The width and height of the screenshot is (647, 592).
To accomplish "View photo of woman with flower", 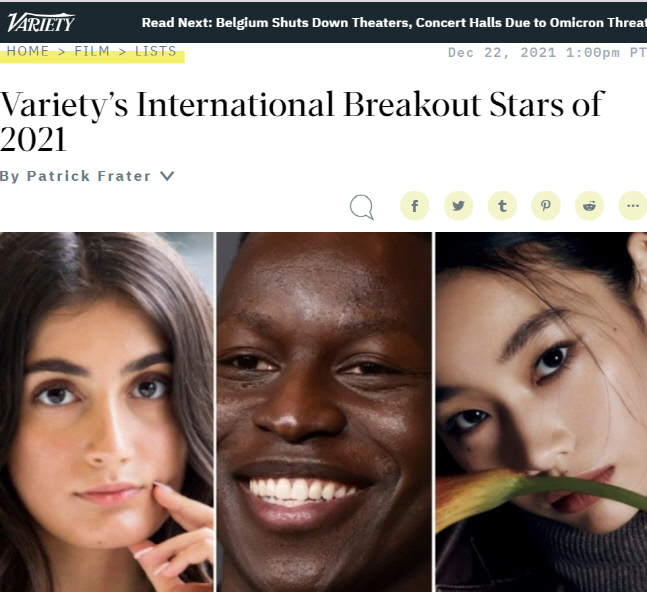I will [541, 412].
